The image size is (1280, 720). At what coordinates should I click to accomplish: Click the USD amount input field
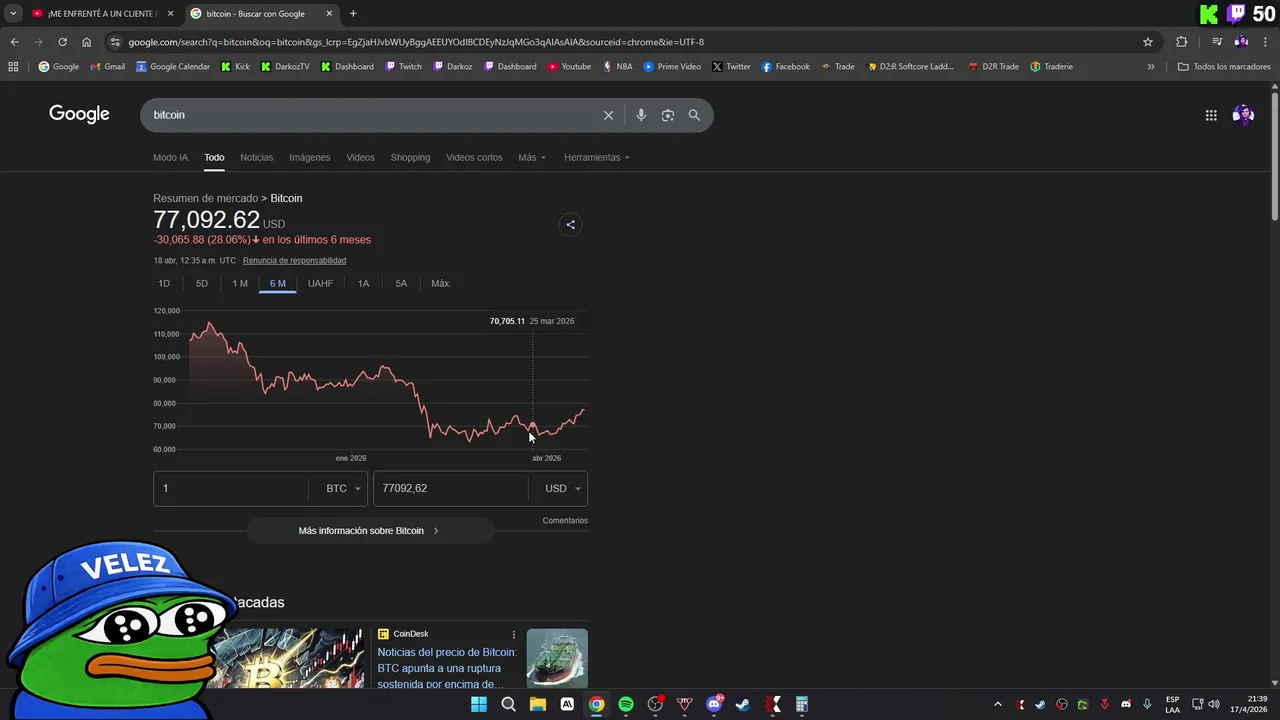(451, 489)
